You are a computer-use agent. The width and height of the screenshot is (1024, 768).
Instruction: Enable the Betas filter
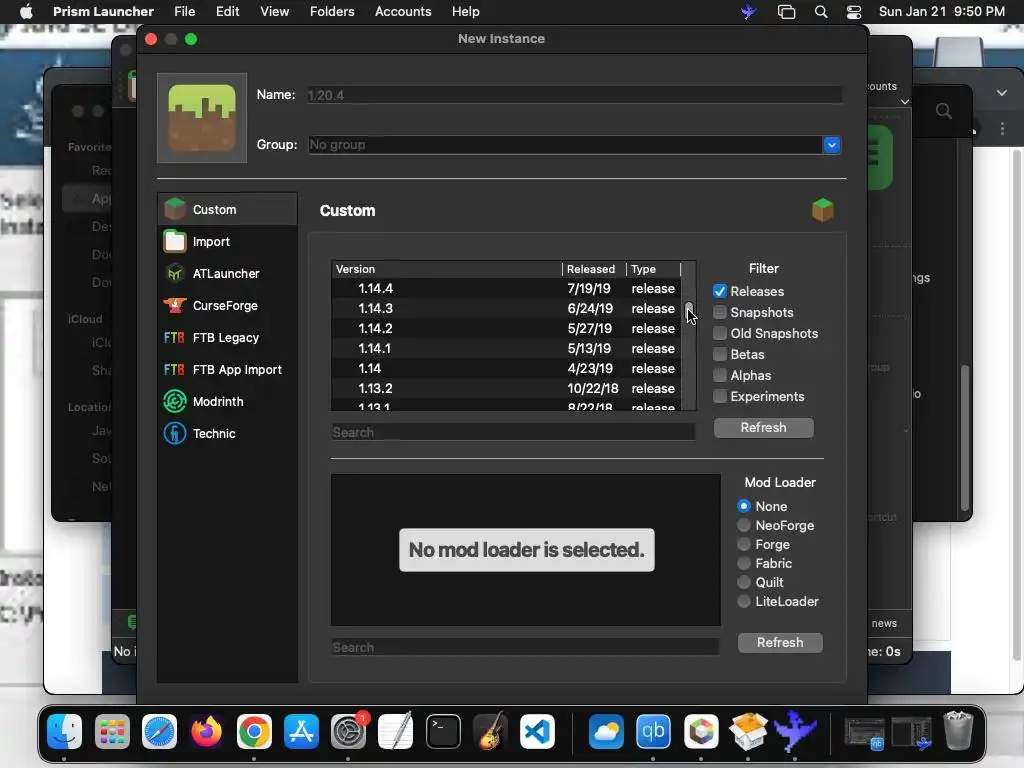(x=720, y=354)
